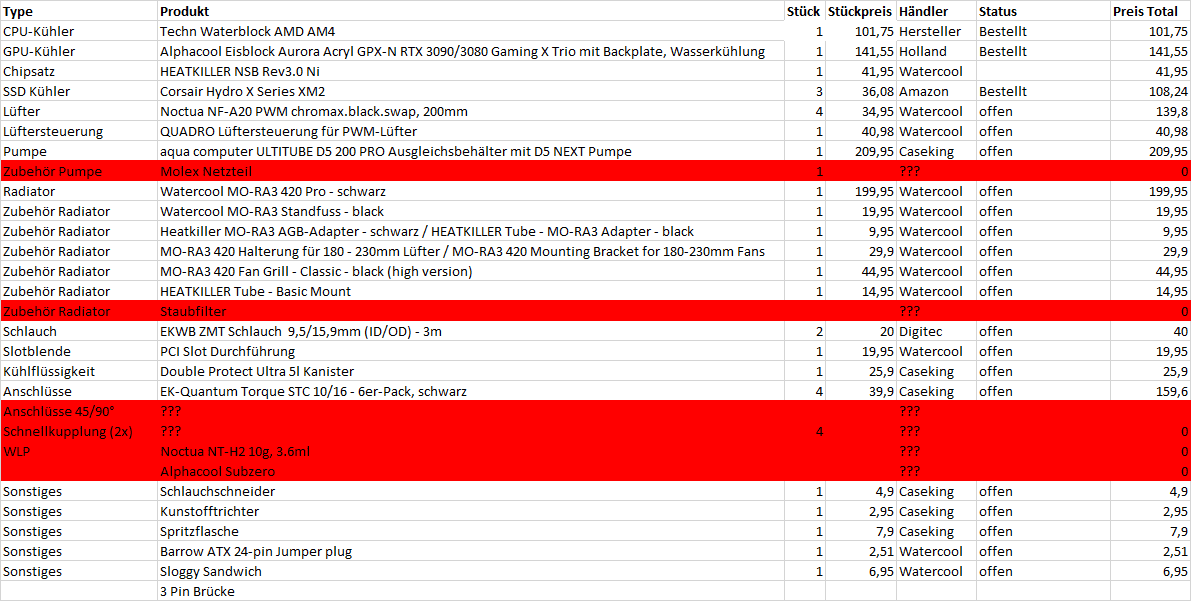This screenshot has height=601, width=1191.
Task: Click the "3 Pin Brücke" product cell
Action: point(471,592)
